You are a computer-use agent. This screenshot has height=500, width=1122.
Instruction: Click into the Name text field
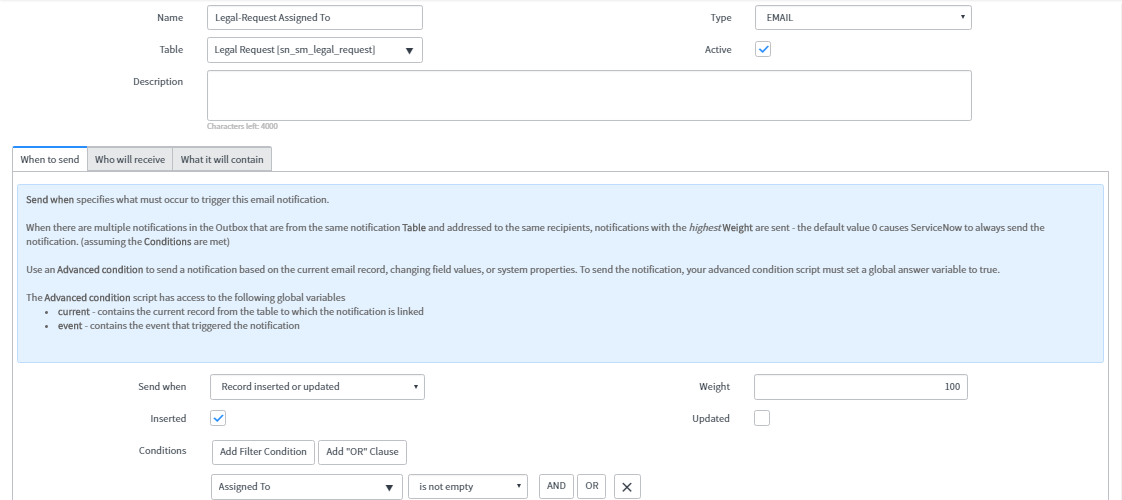[315, 18]
